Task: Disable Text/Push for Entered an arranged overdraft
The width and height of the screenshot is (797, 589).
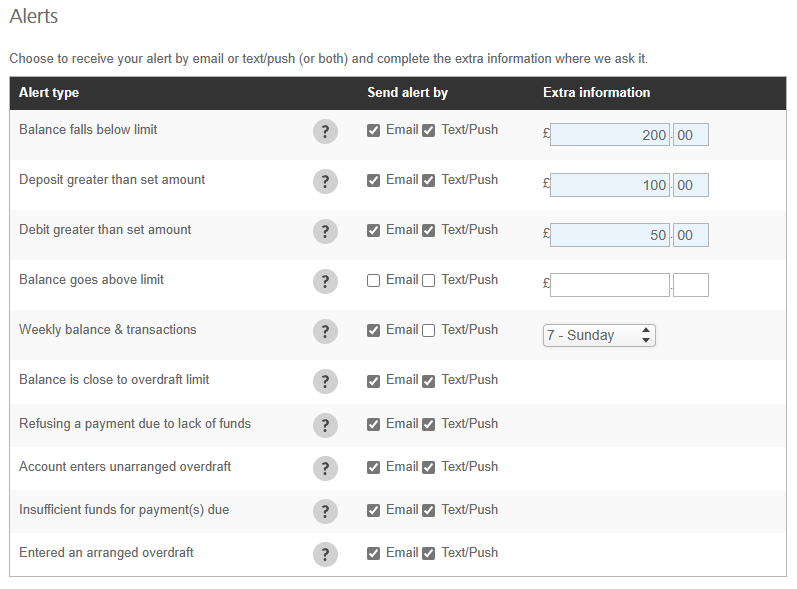Action: (428, 553)
